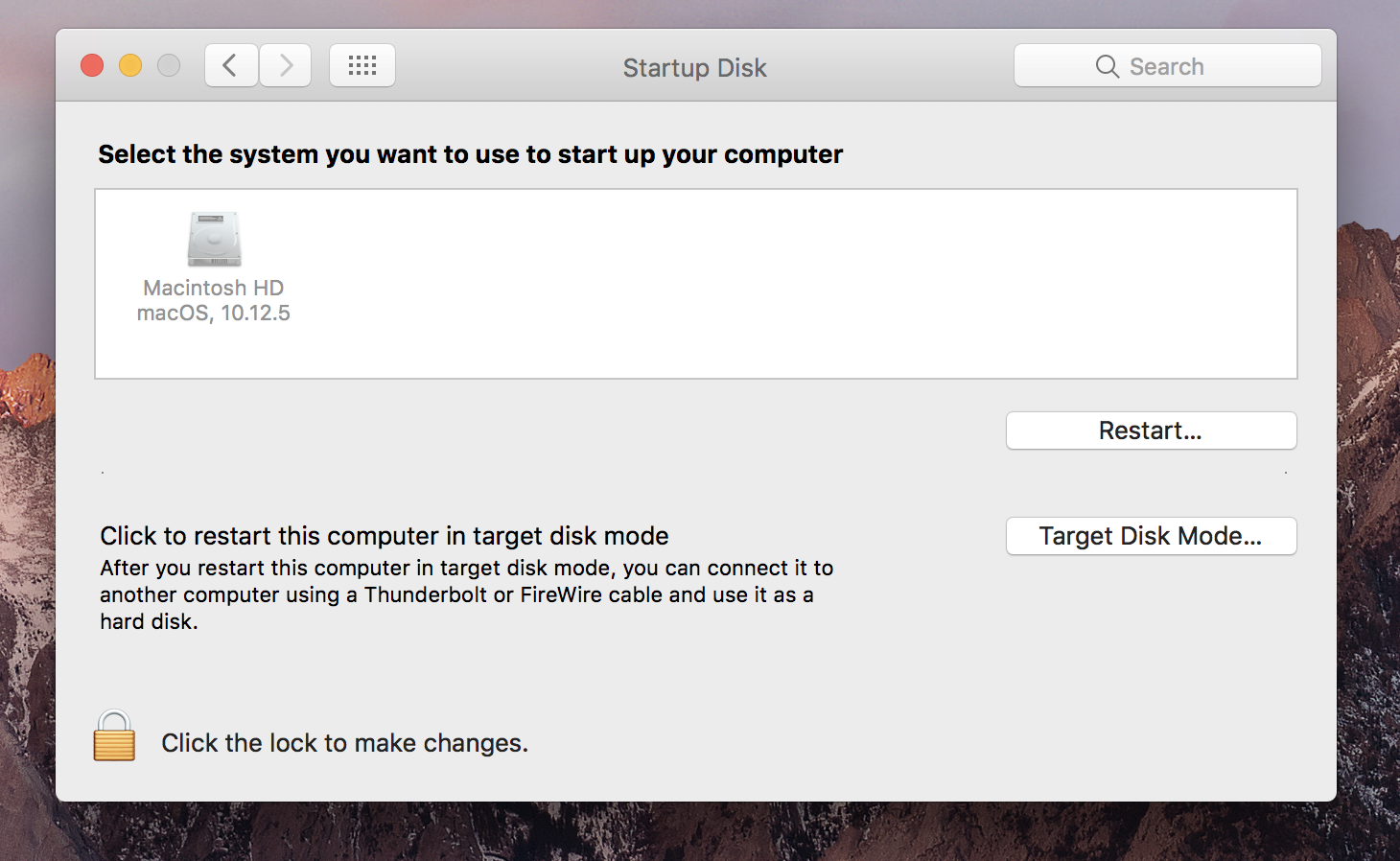Click the padlock icon to unlock changes

pos(114,736)
